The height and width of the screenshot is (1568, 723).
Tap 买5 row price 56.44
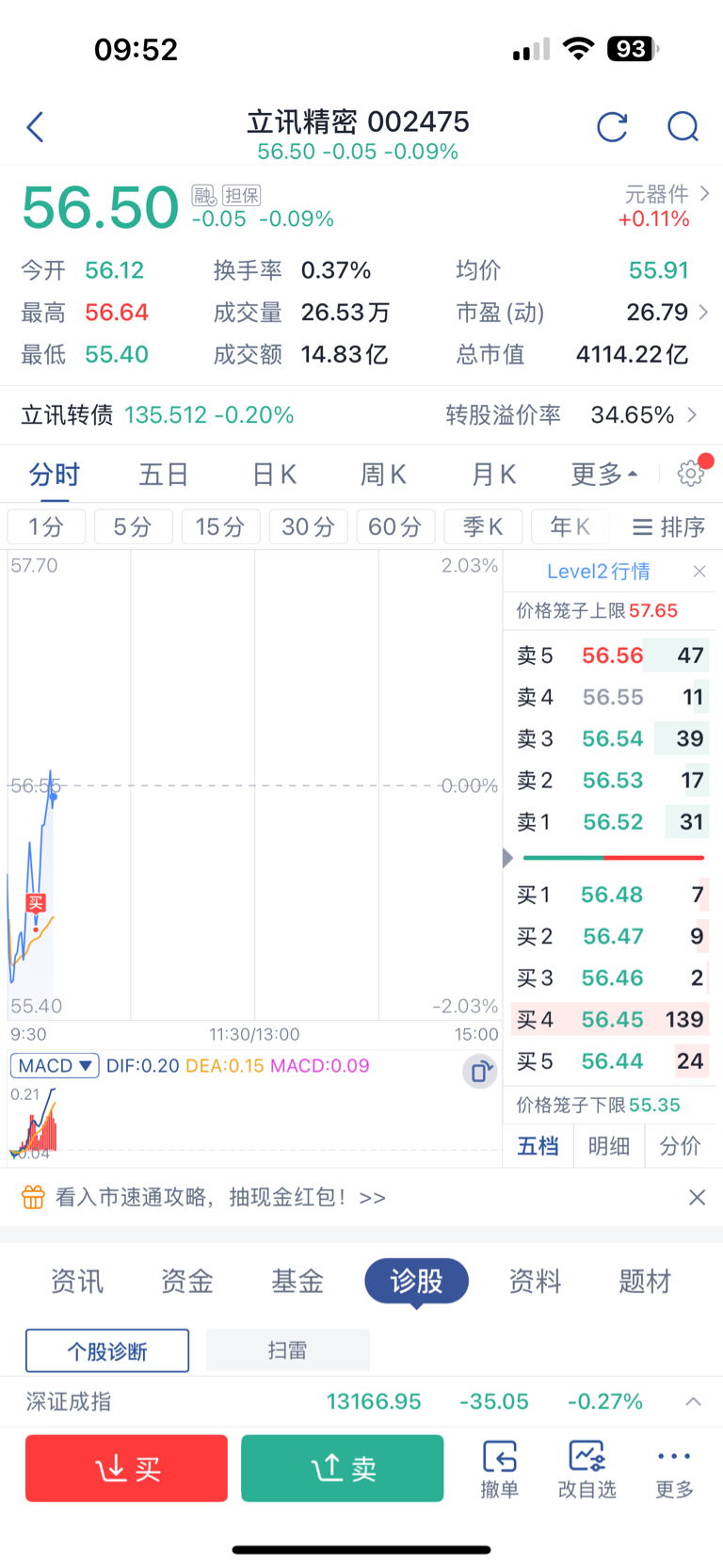(x=613, y=1061)
